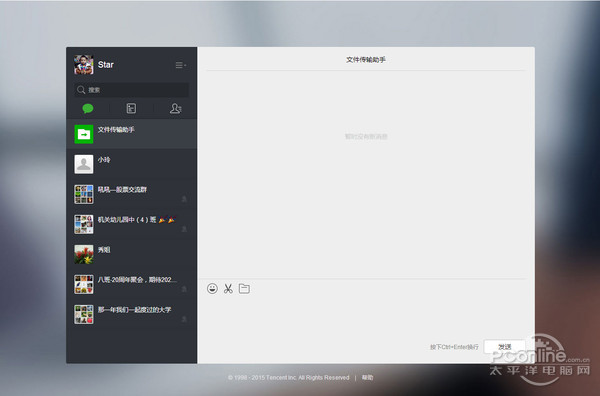
Task: Click mute bell icon on 股票交流群 row
Action: click(184, 199)
